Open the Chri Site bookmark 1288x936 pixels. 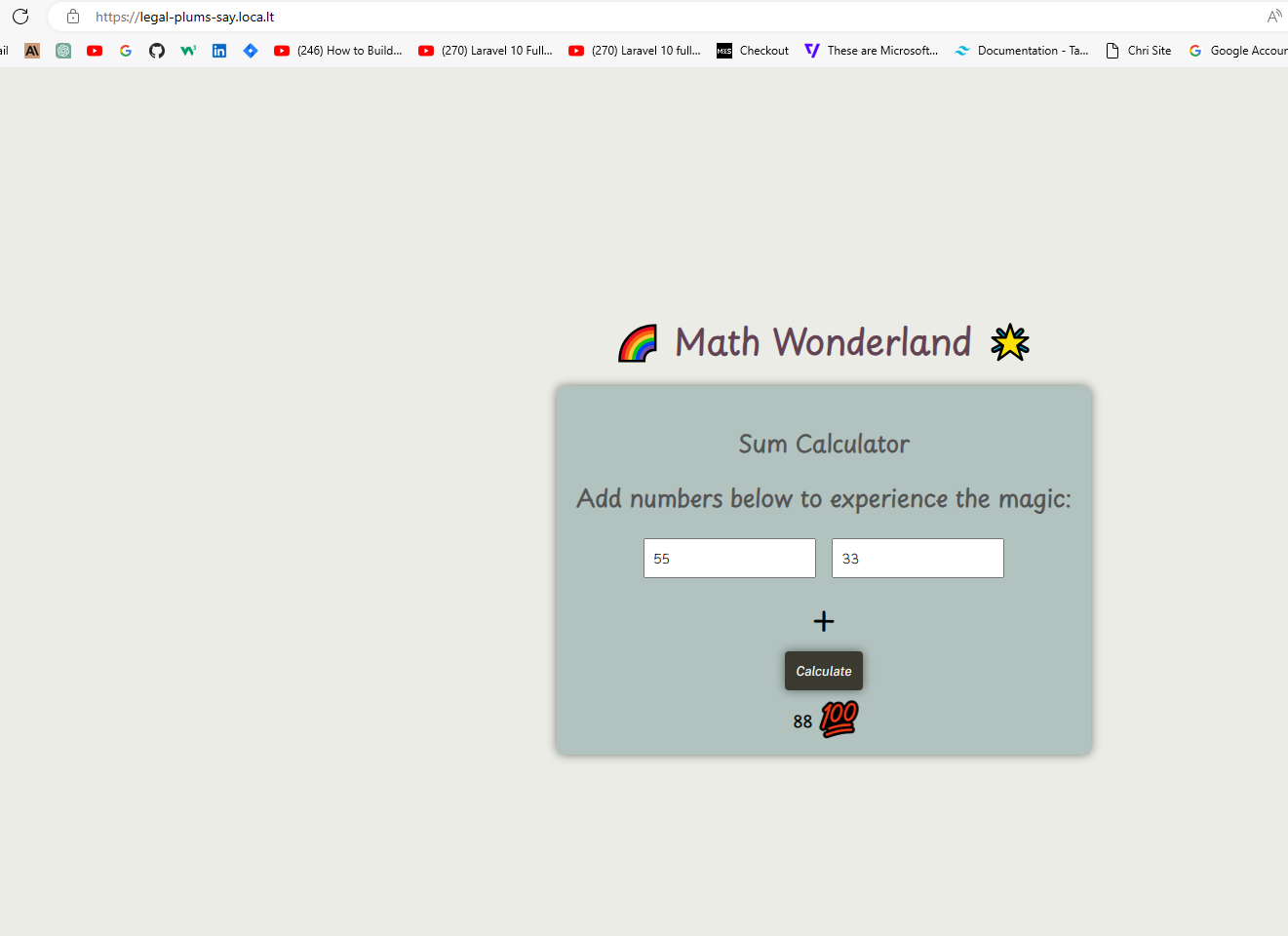pyautogui.click(x=1138, y=51)
